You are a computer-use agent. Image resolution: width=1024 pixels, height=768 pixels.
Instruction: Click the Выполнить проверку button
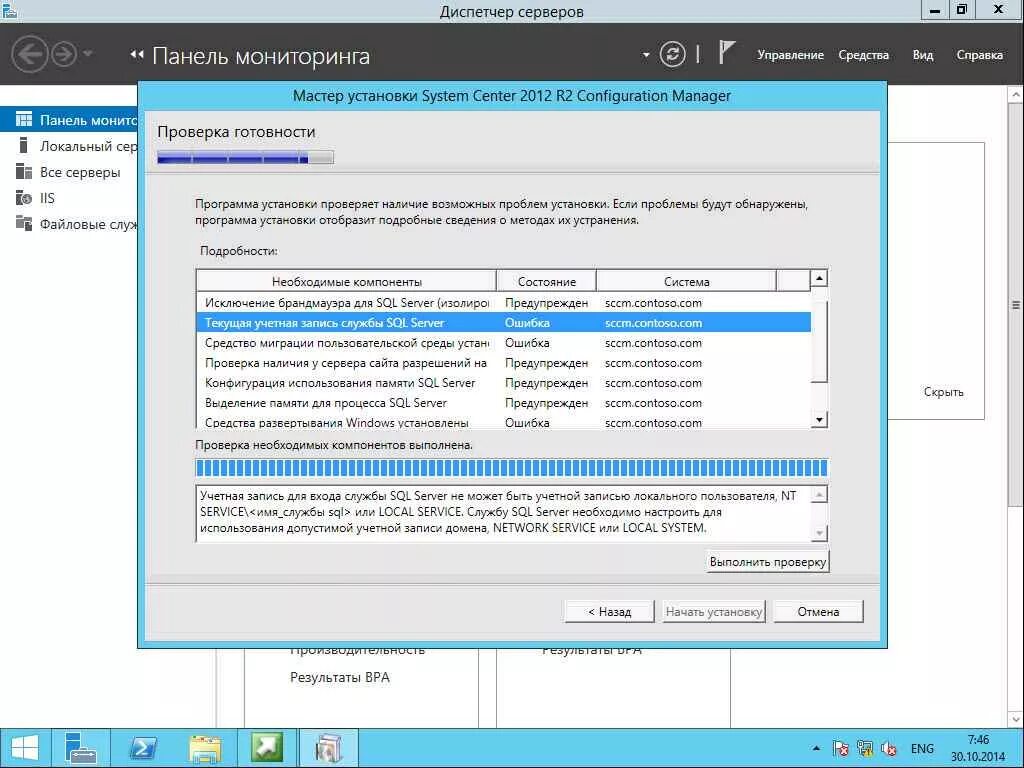(768, 562)
